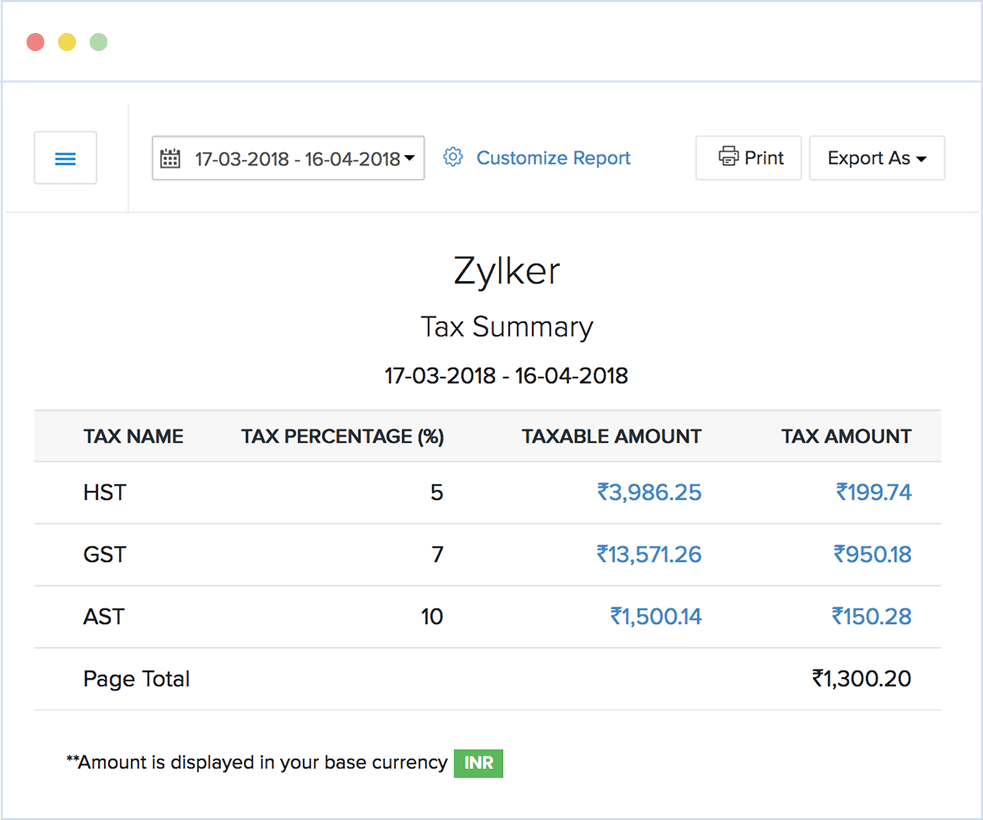
Task: View GST tax amount ₹950.18 details
Action: [872, 554]
